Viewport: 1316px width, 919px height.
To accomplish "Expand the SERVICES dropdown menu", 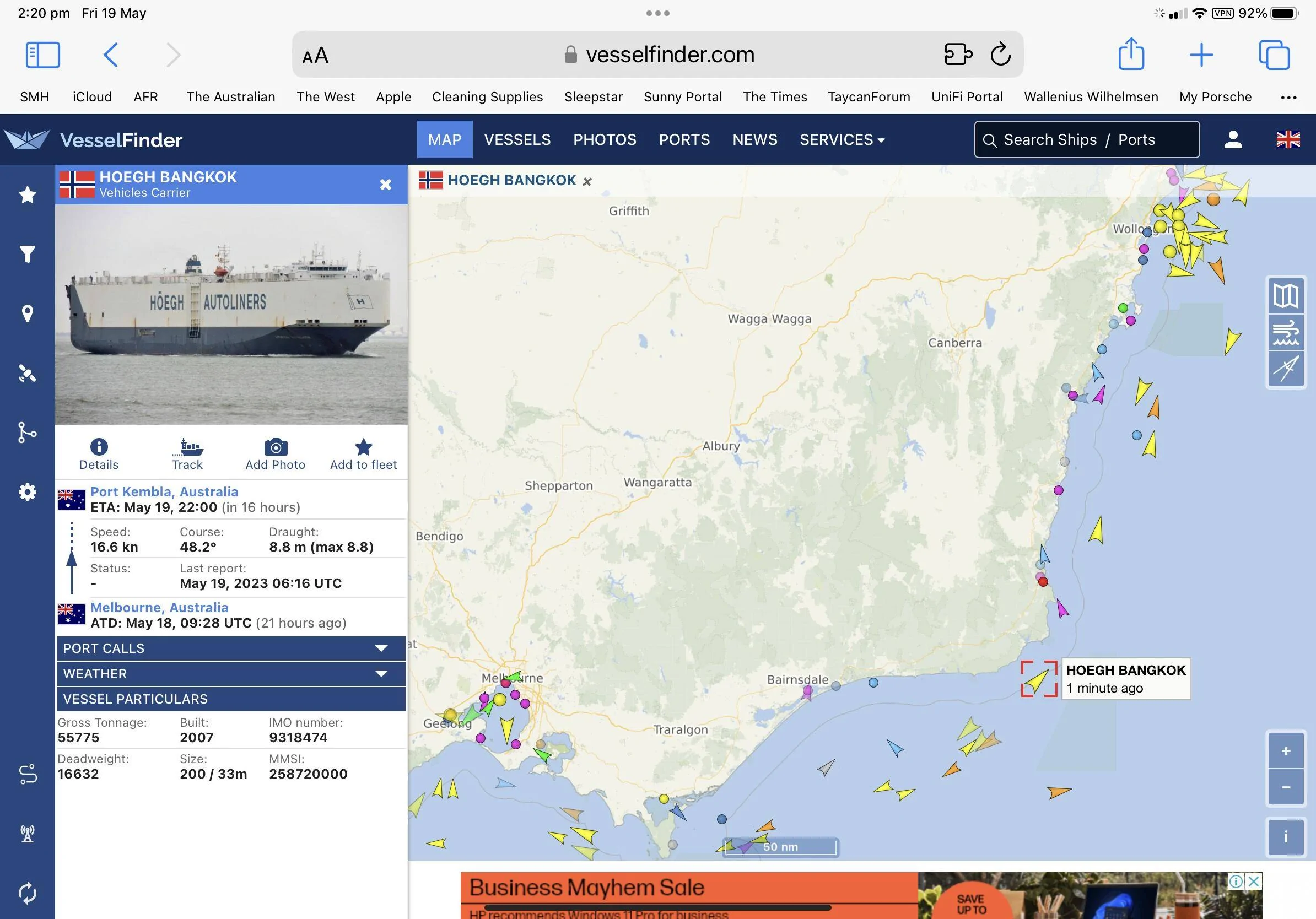I will click(842, 139).
